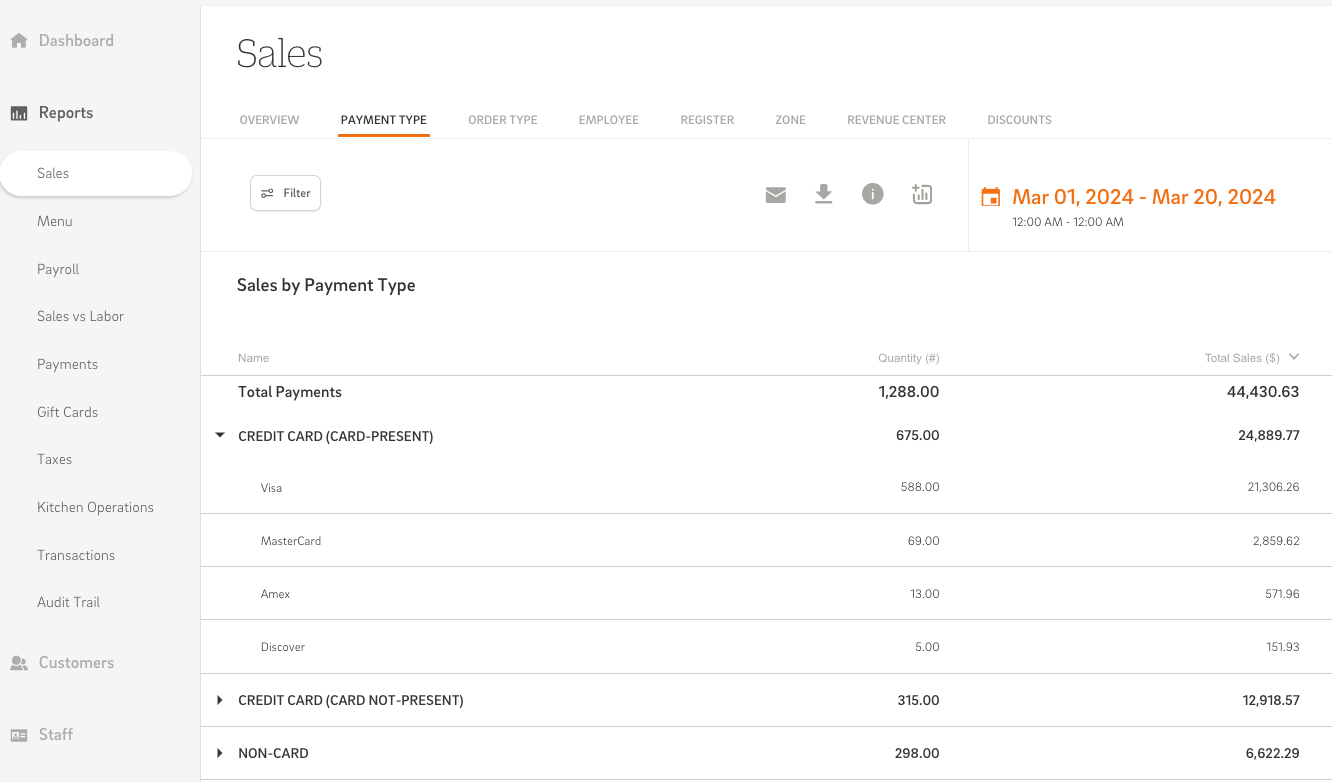
Task: Click the Total Payments quantity 1,288.00
Action: [909, 392]
